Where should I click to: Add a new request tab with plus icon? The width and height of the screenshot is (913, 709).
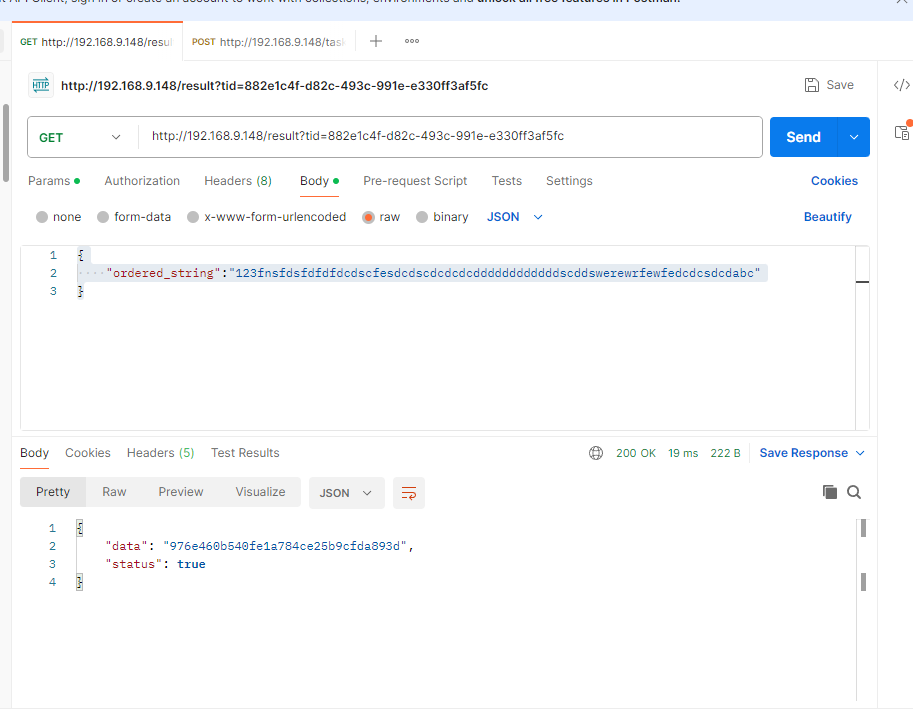(x=376, y=41)
